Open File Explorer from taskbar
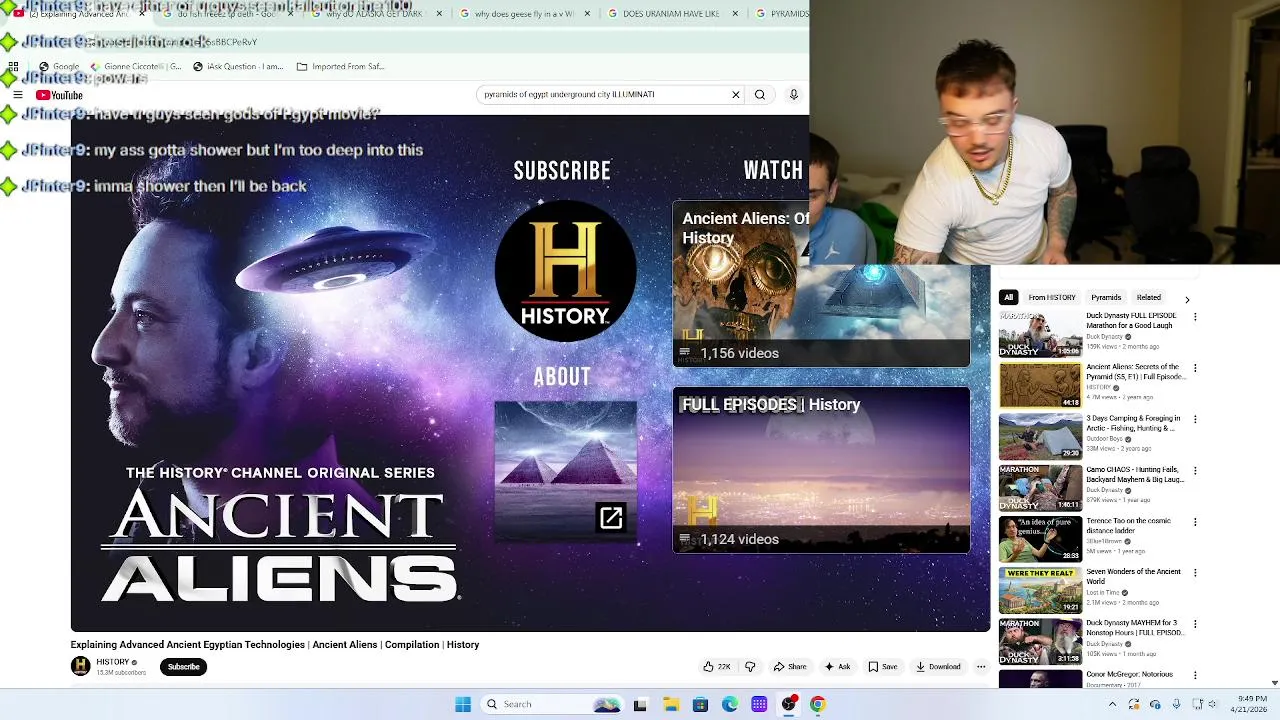 [670, 704]
